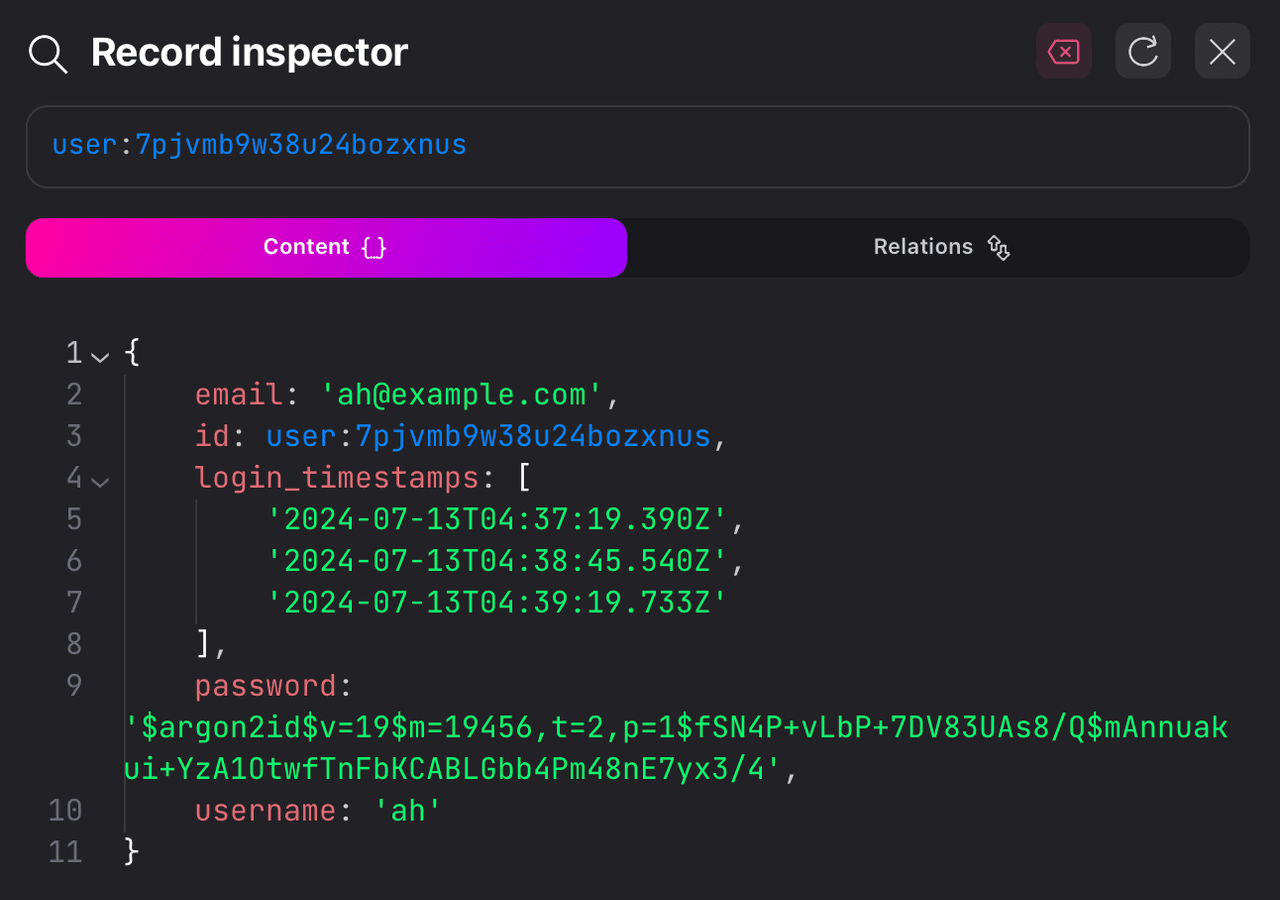The image size is (1280, 900).
Task: Click the timestamp '2024-07-13T04:38:45.540Z'
Action: pyautogui.click(x=497, y=562)
